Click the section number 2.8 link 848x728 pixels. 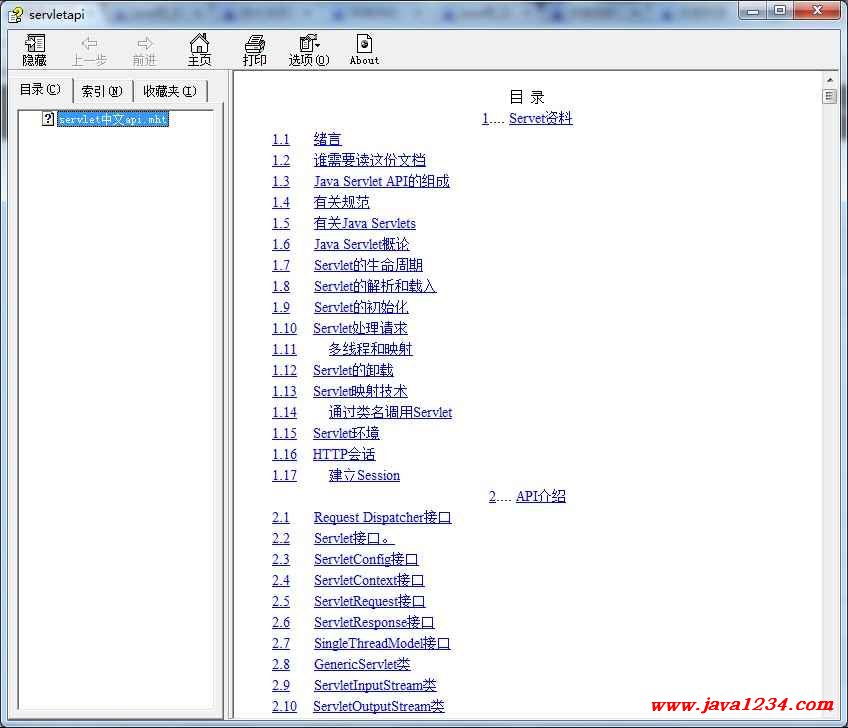[281, 664]
